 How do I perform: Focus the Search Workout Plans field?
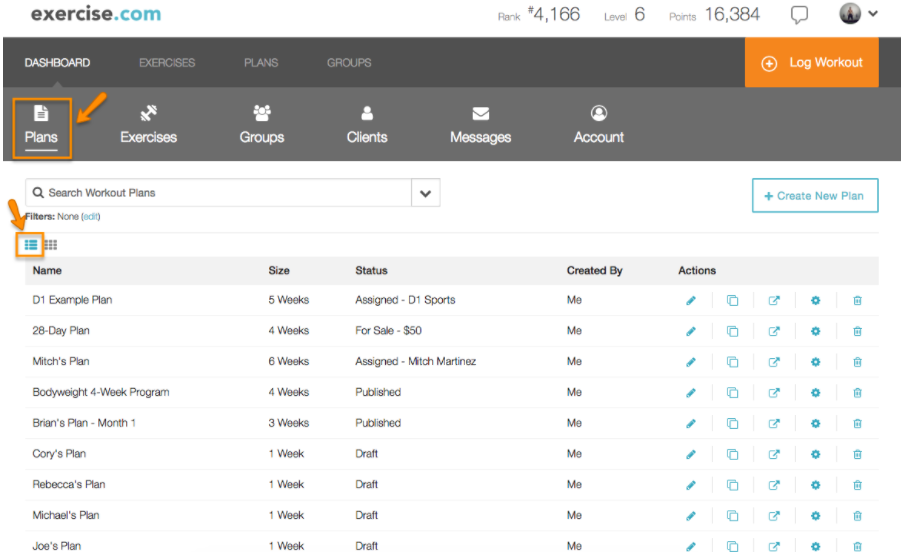click(218, 193)
